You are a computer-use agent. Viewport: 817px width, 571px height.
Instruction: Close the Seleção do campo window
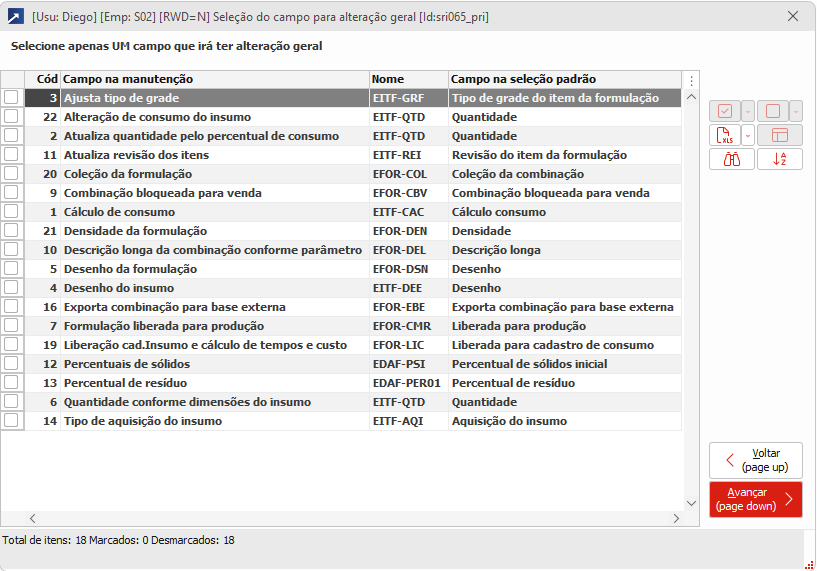point(793,17)
